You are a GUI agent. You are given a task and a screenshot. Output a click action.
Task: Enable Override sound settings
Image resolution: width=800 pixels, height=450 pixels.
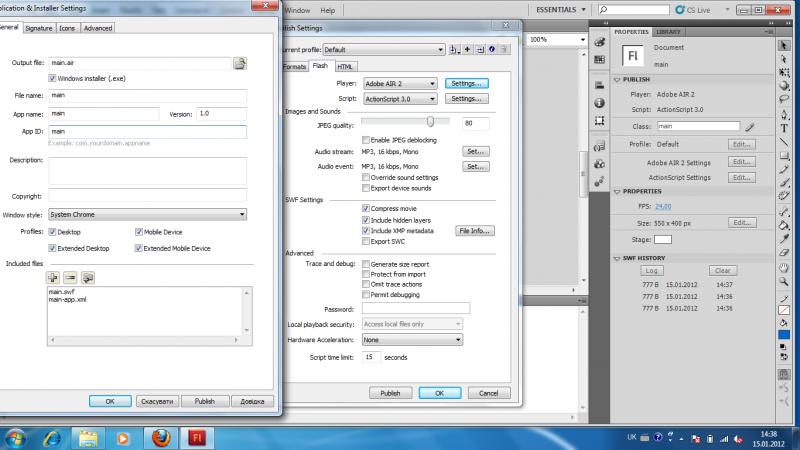(x=366, y=178)
